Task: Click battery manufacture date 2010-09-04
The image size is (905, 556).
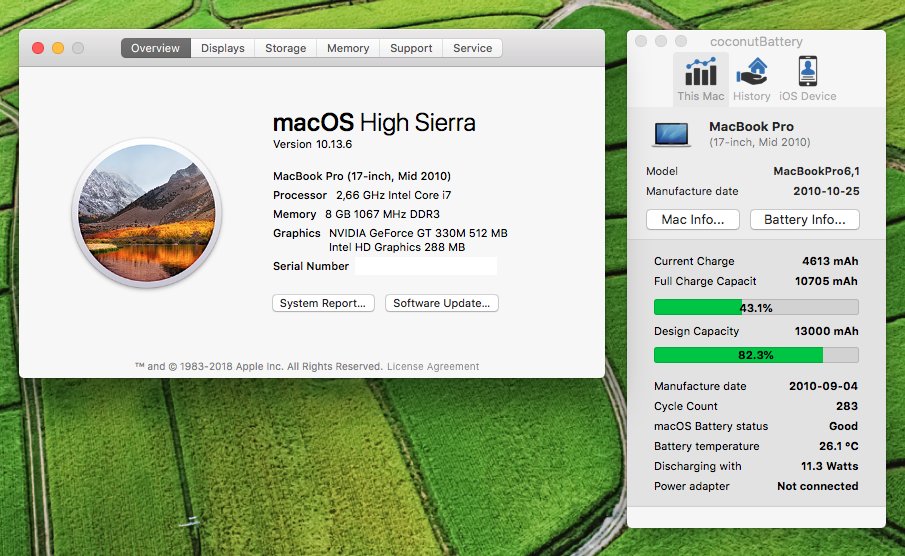Action: 824,386
